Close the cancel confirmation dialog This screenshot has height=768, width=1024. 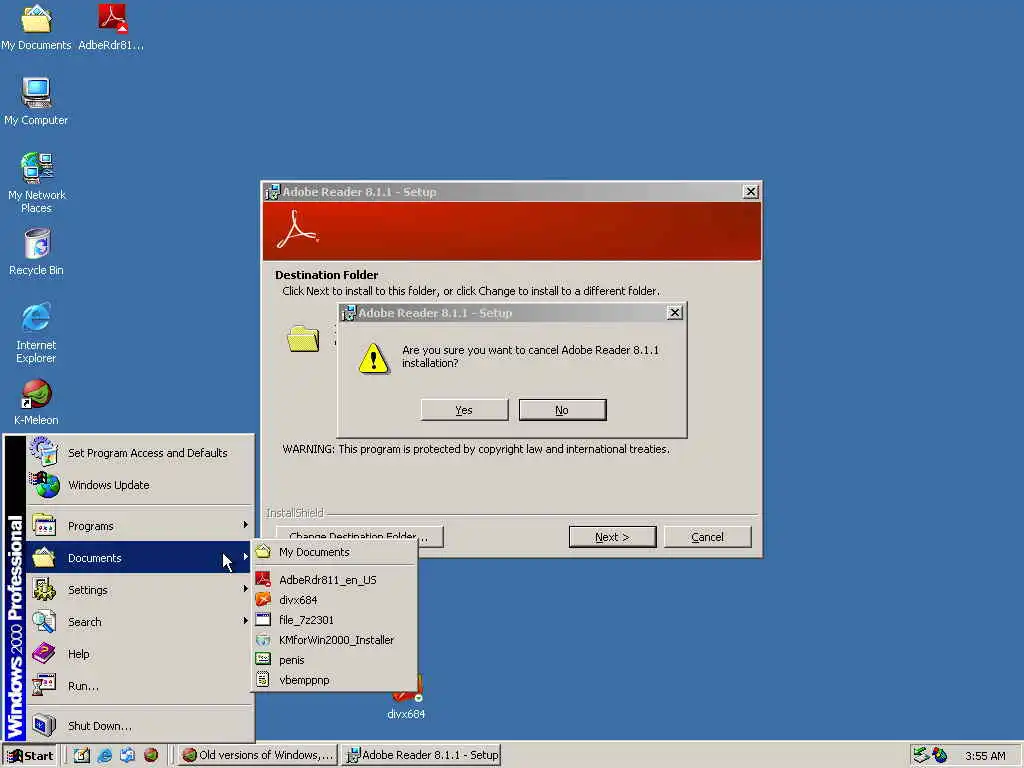tap(675, 313)
